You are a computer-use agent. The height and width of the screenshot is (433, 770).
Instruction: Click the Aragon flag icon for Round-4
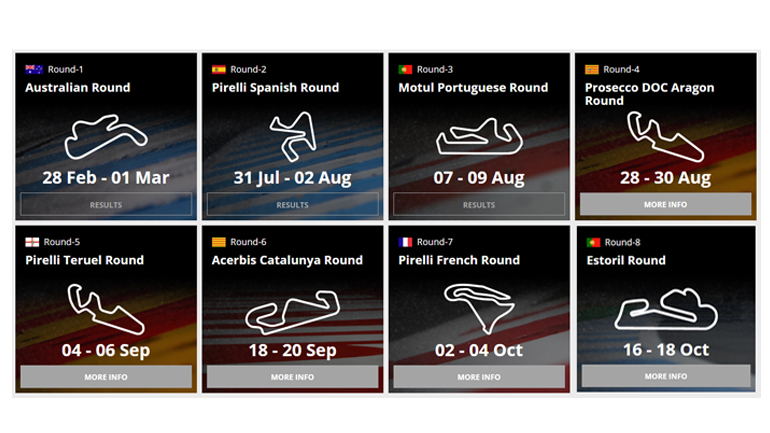[x=592, y=69]
